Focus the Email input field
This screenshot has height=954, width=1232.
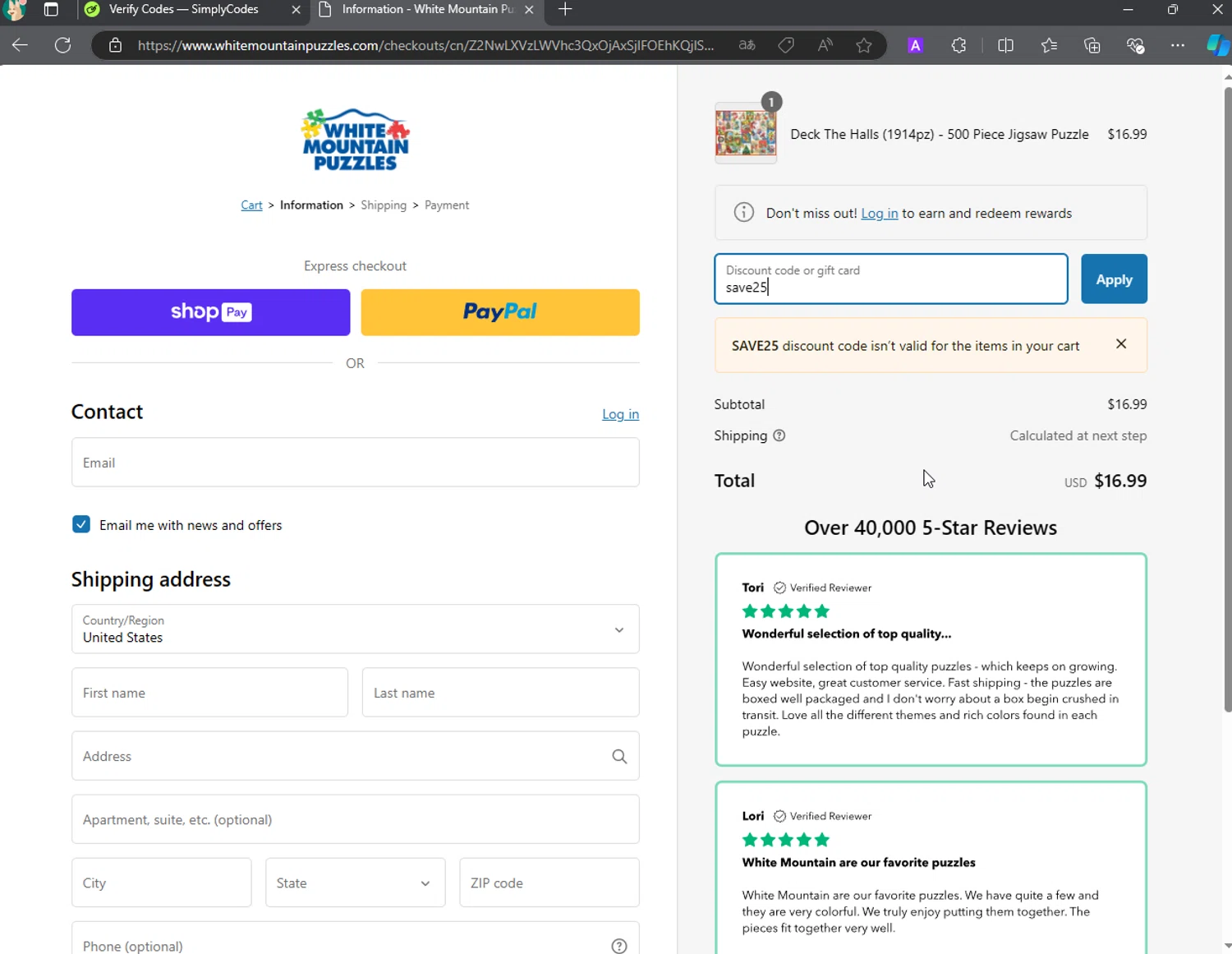pyautogui.click(x=356, y=463)
